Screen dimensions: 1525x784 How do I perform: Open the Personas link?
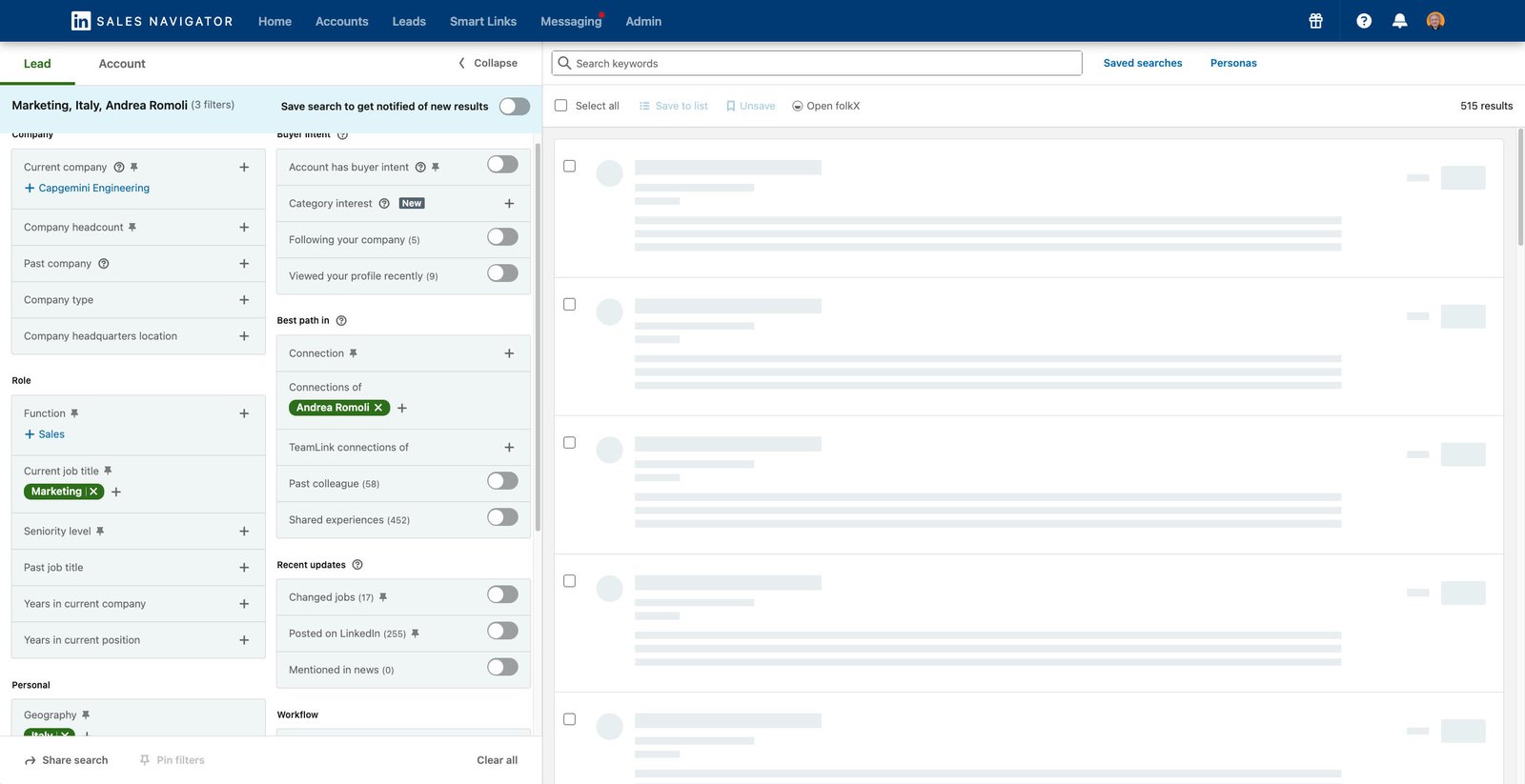[x=1233, y=63]
